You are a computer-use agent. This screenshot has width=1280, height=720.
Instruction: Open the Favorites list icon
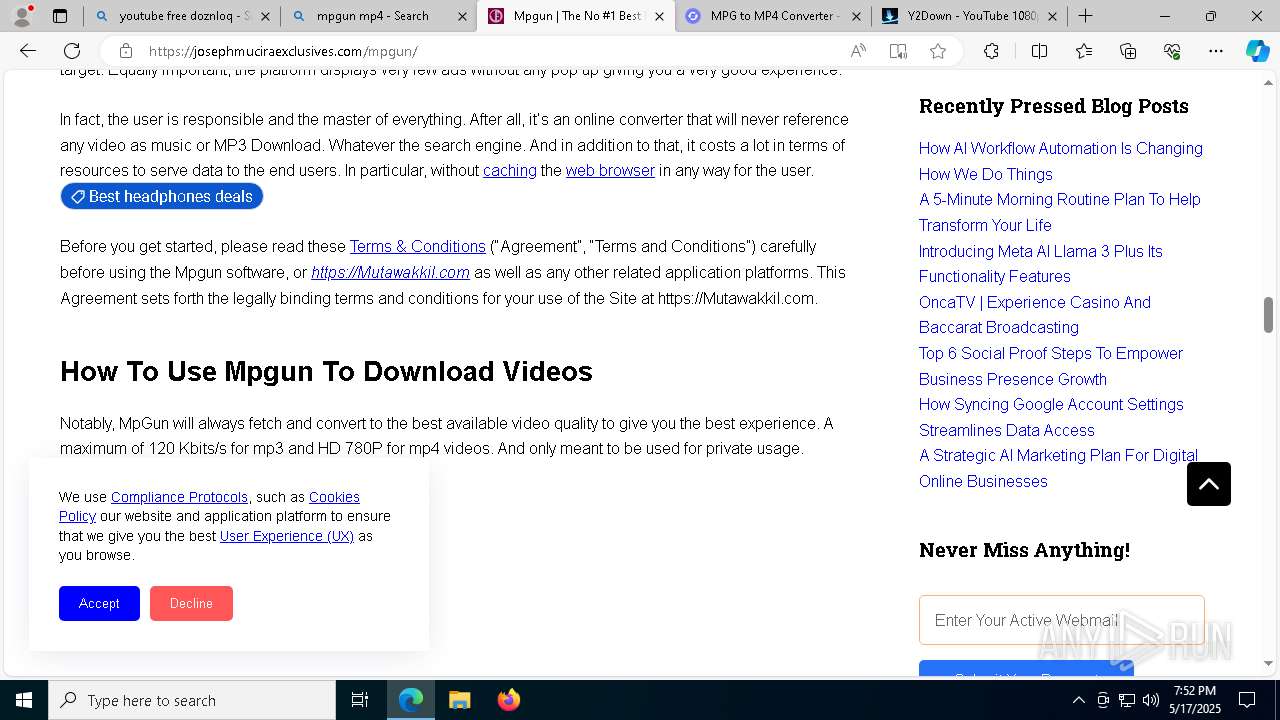(1084, 51)
